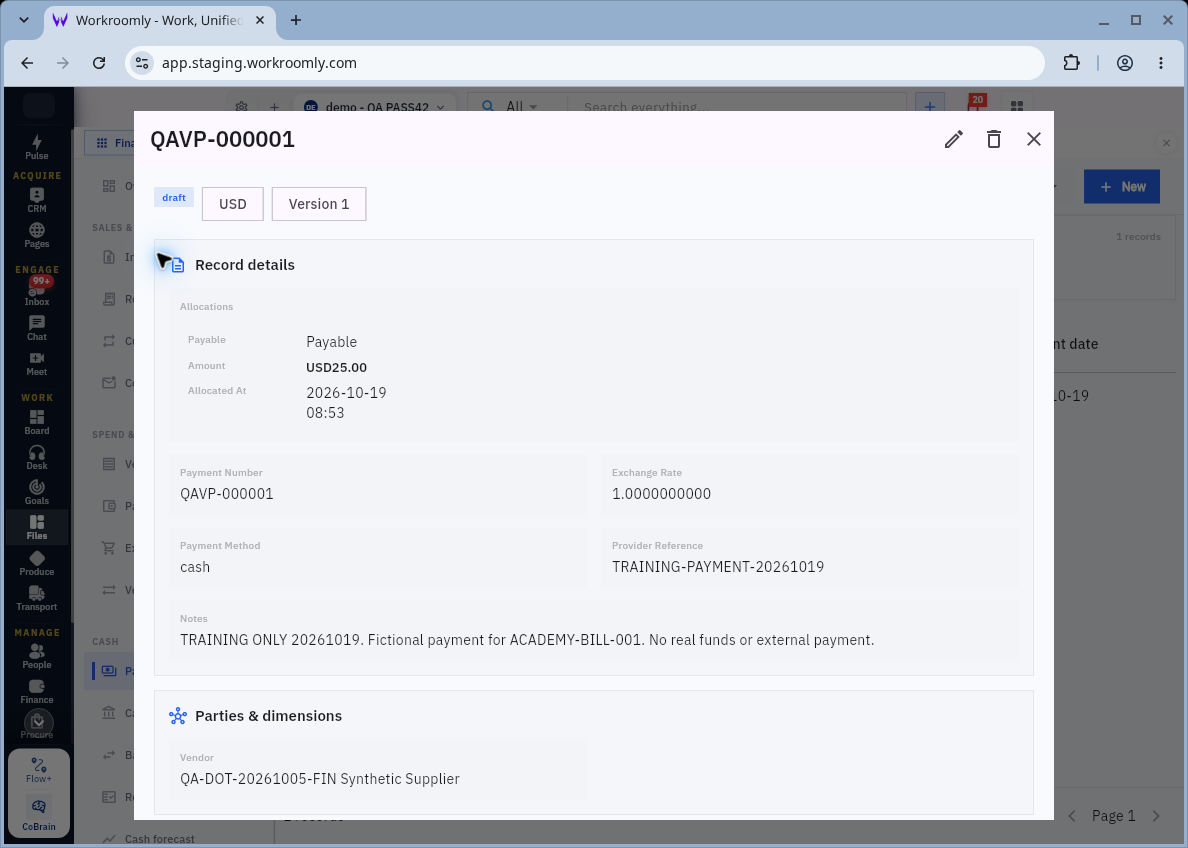Select the Workroomly browser tab
The image size is (1188, 848).
coord(159,20)
